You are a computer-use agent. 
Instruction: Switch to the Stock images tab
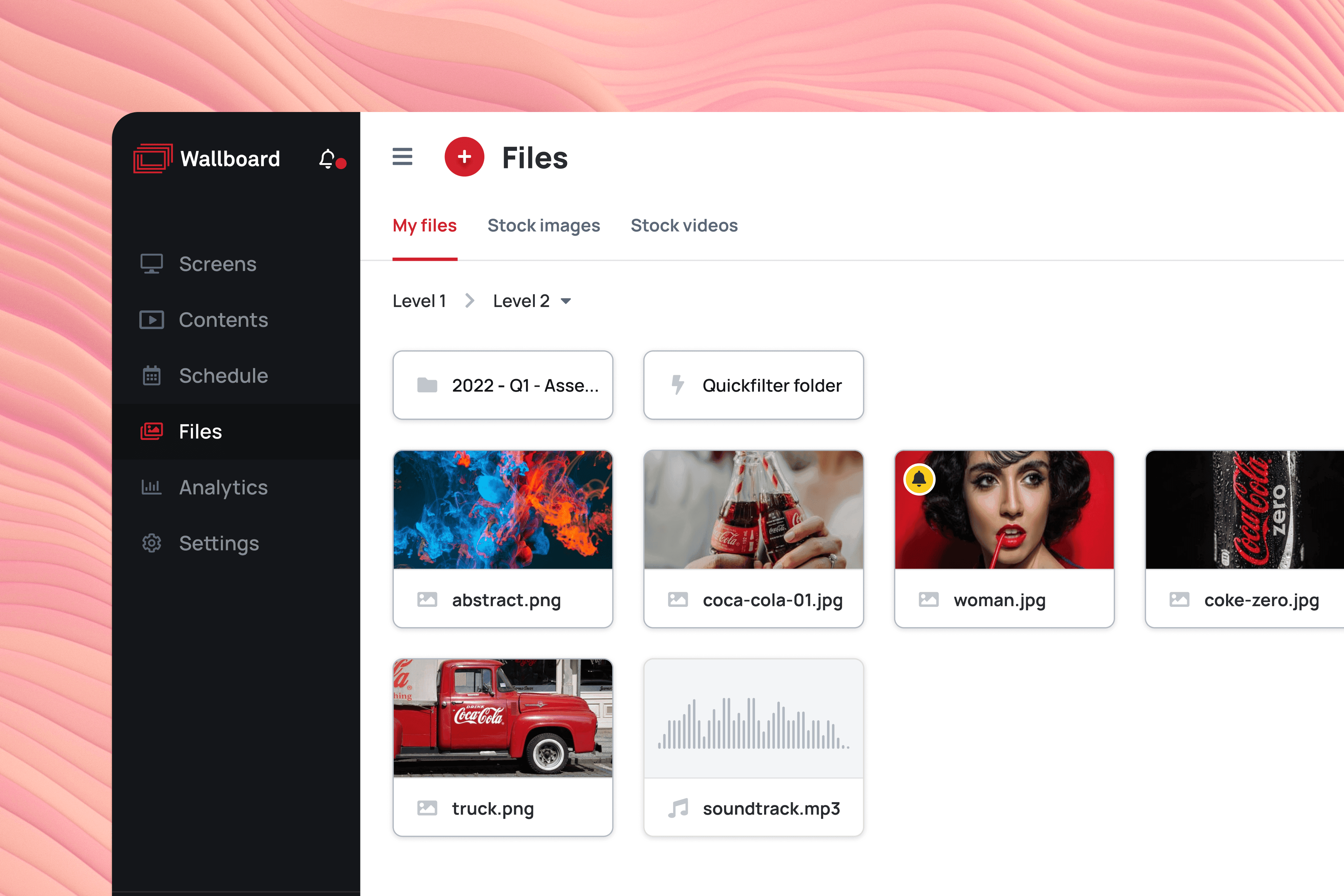tap(544, 226)
